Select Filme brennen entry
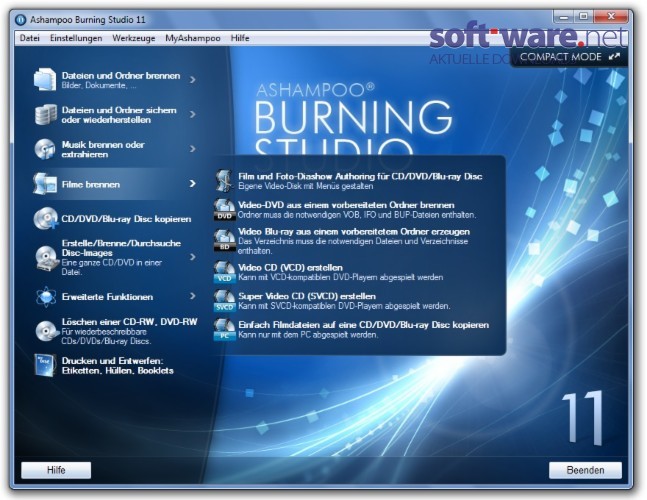 coord(91,184)
